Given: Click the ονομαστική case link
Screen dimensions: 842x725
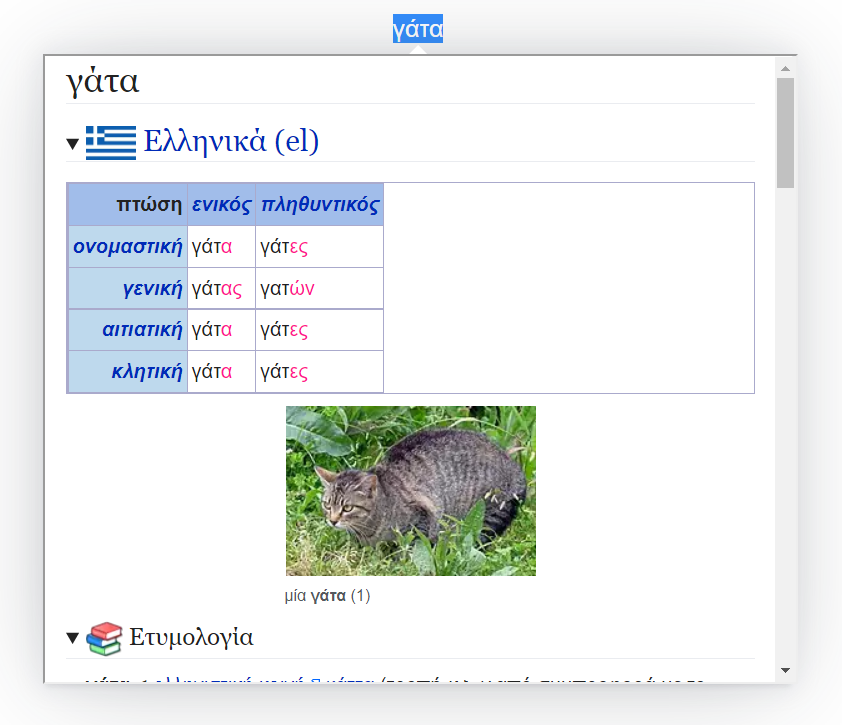Looking at the screenshot, I should pyautogui.click(x=127, y=246).
